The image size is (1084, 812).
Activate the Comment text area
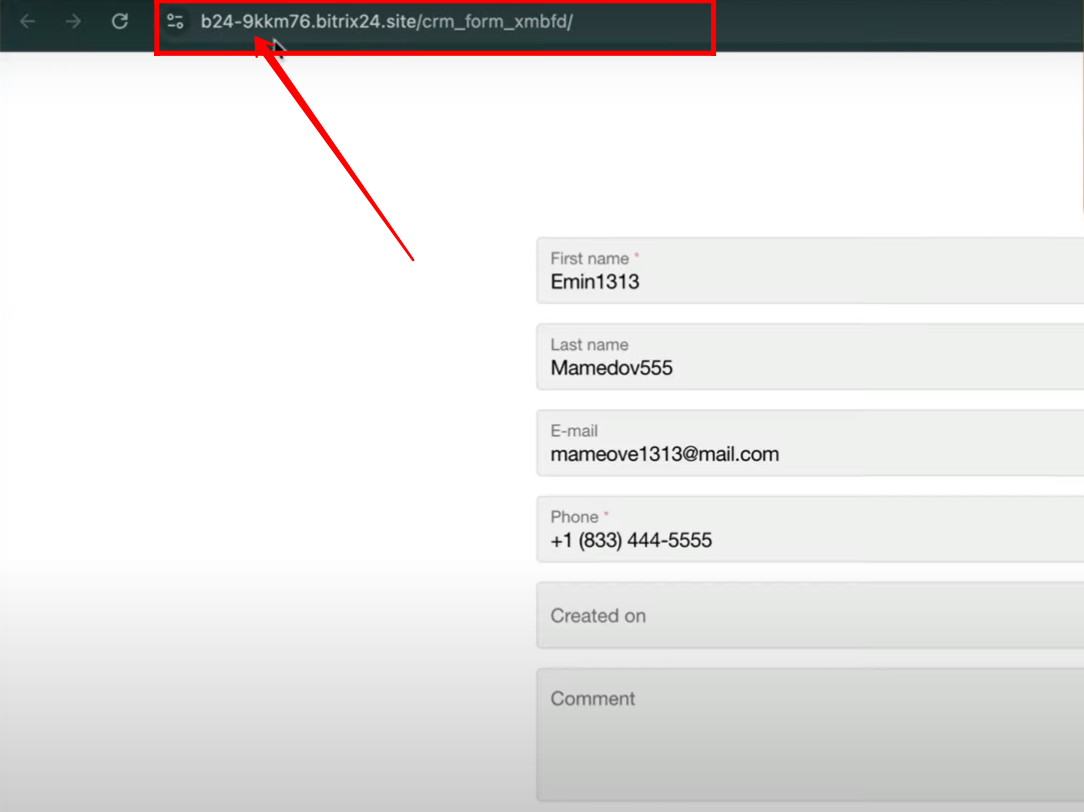tap(810, 735)
